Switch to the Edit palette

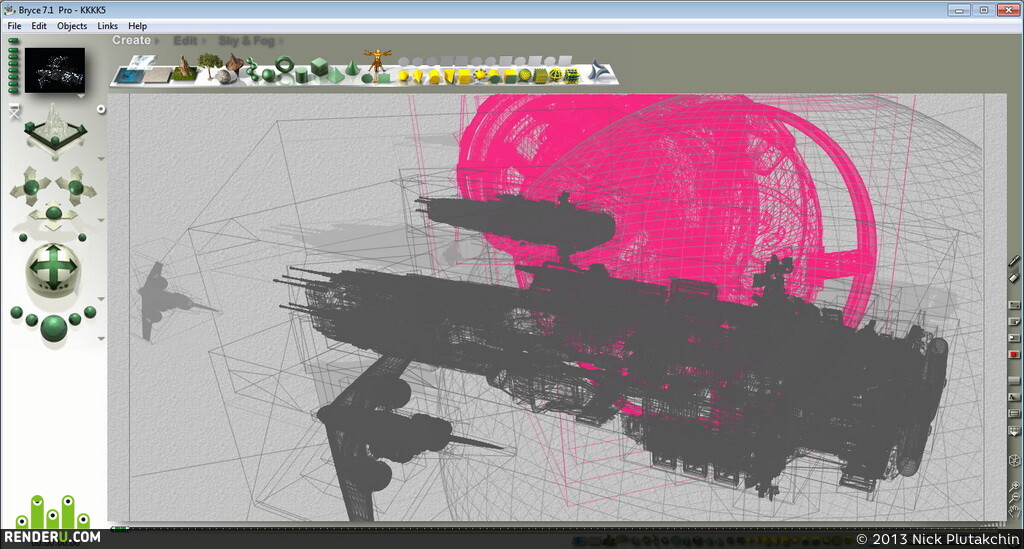(185, 40)
